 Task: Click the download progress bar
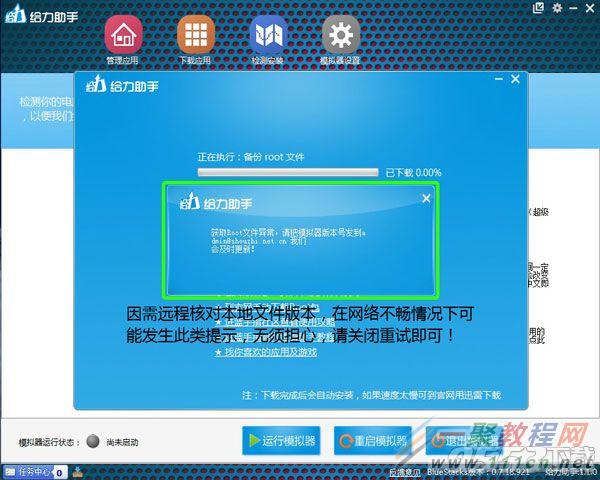(288, 172)
